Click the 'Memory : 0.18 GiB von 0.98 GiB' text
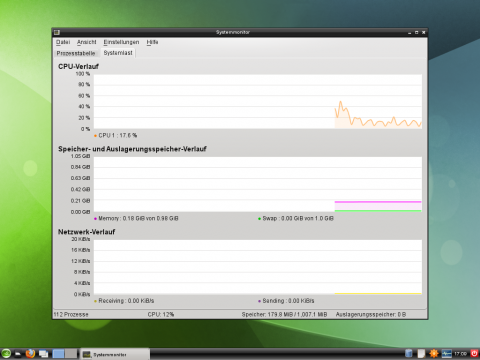480x360 pixels. click(138, 218)
